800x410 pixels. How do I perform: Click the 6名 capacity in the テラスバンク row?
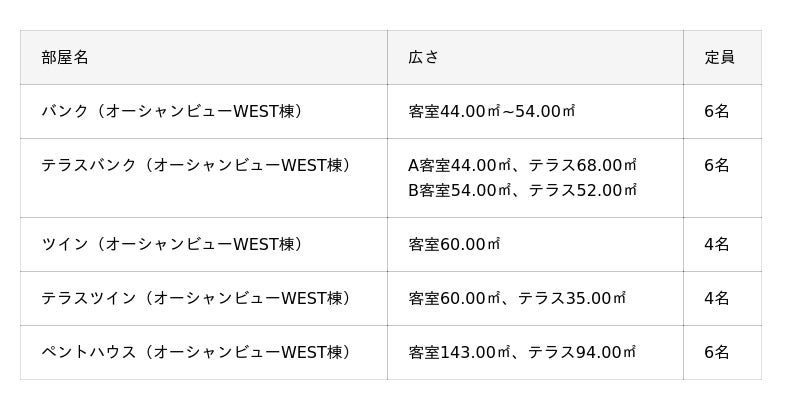coord(717,166)
